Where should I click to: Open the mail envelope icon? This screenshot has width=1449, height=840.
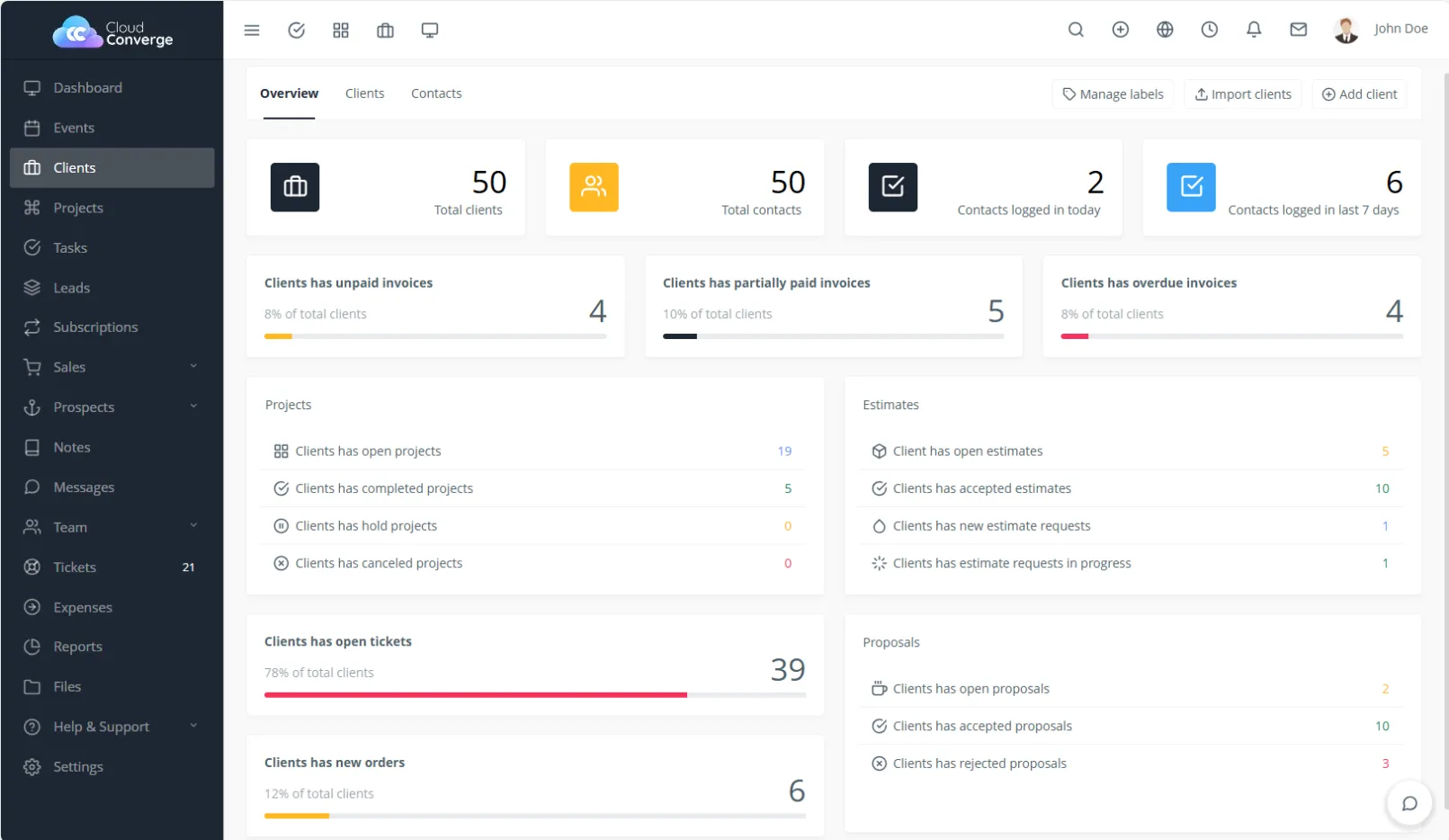coord(1299,30)
